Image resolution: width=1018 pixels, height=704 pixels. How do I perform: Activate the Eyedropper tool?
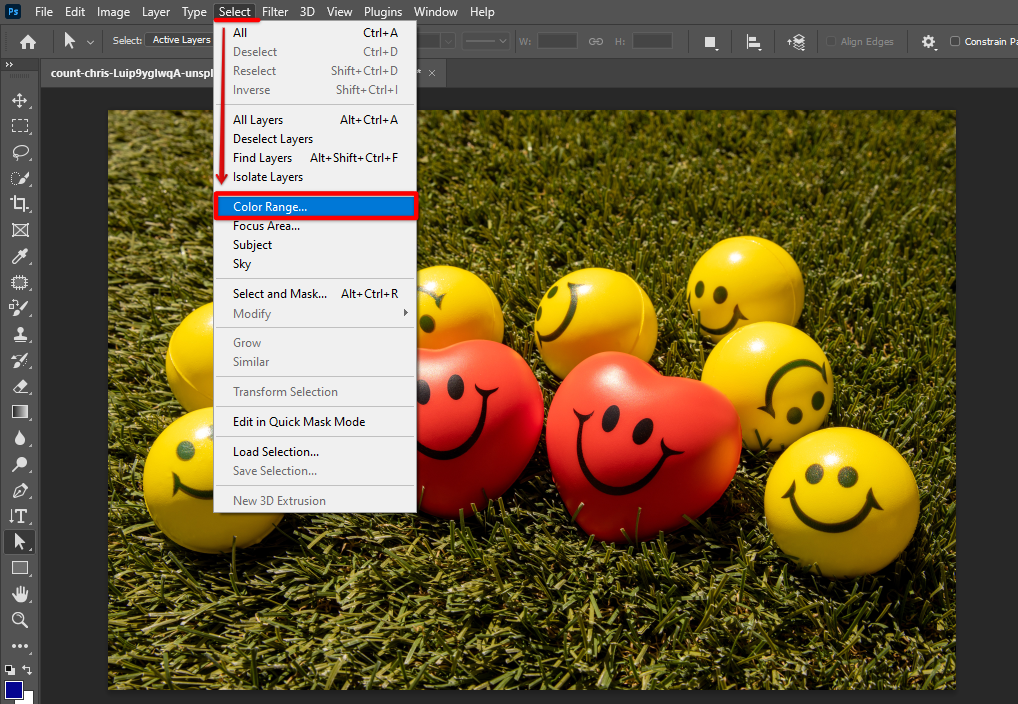coord(19,256)
